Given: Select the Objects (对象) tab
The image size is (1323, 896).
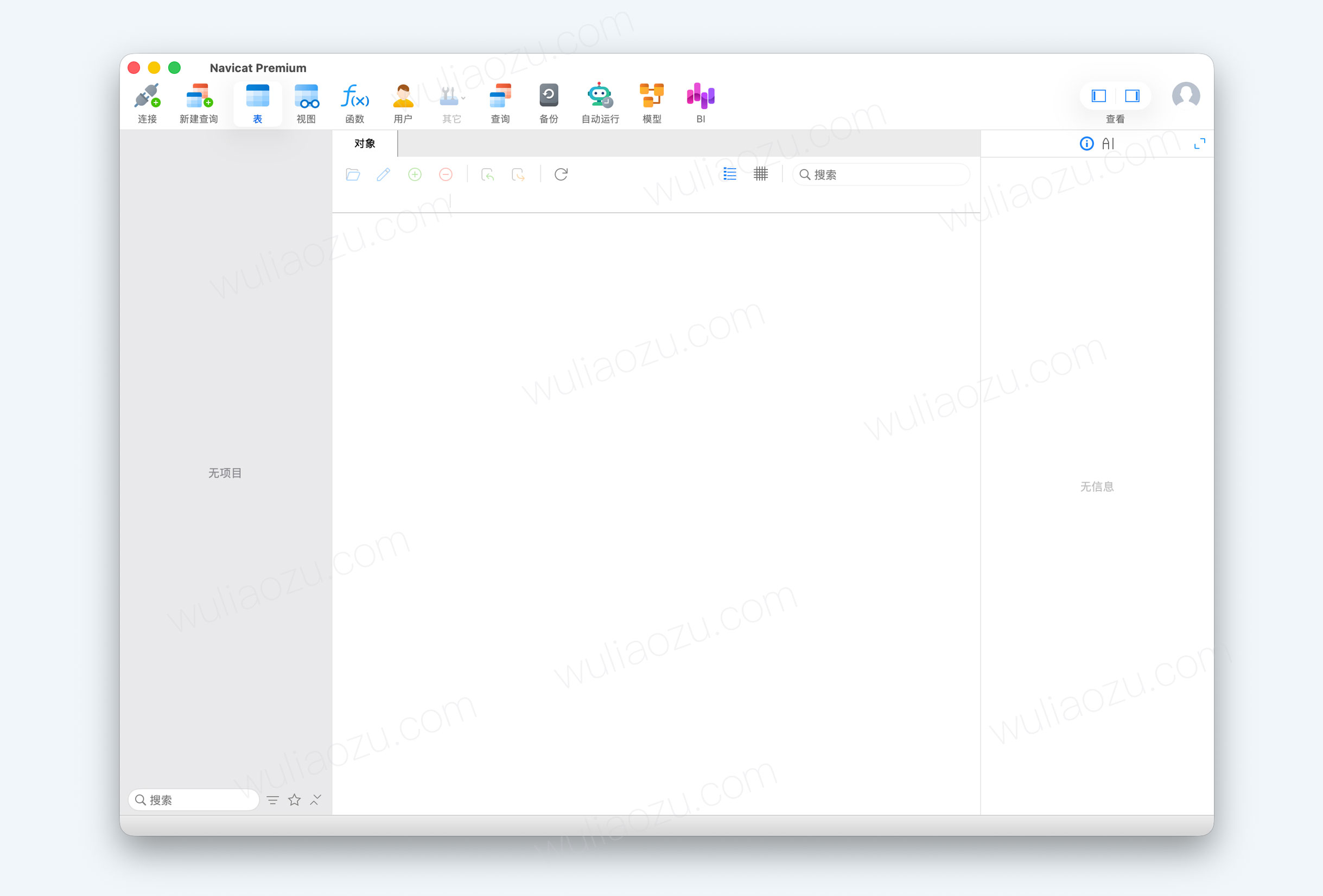Looking at the screenshot, I should (x=364, y=143).
